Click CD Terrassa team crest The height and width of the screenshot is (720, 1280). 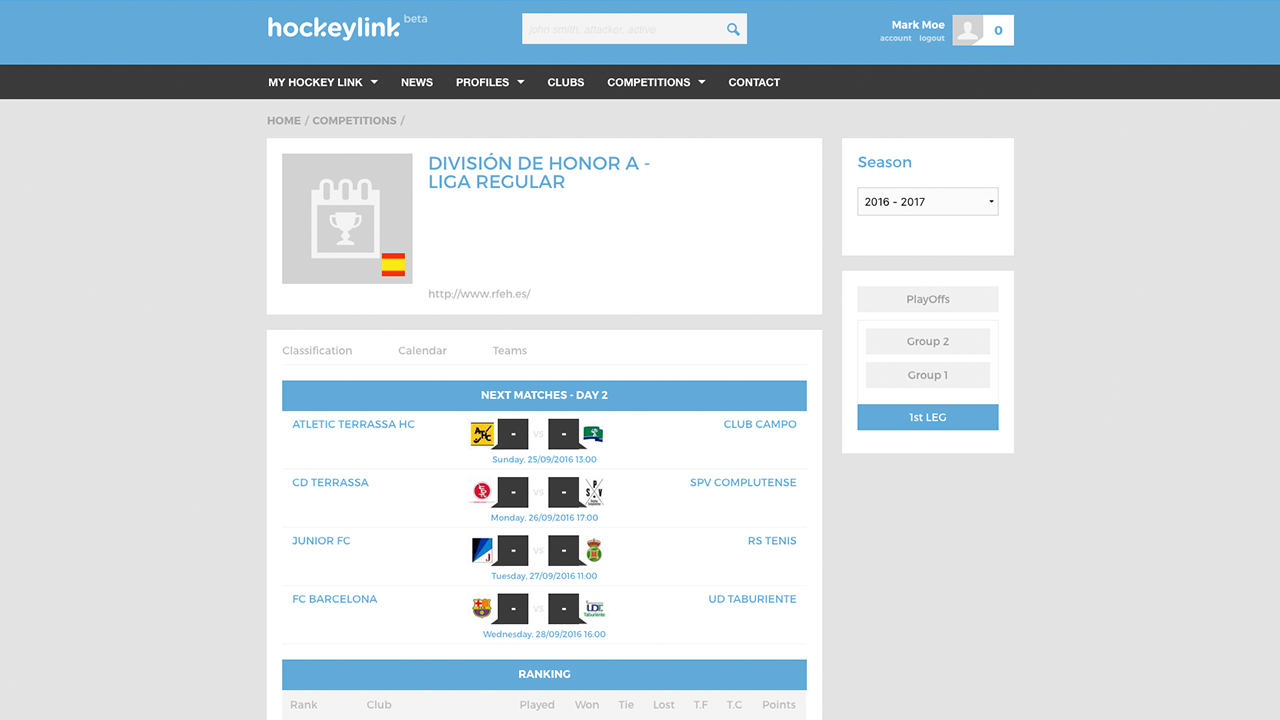(x=482, y=492)
